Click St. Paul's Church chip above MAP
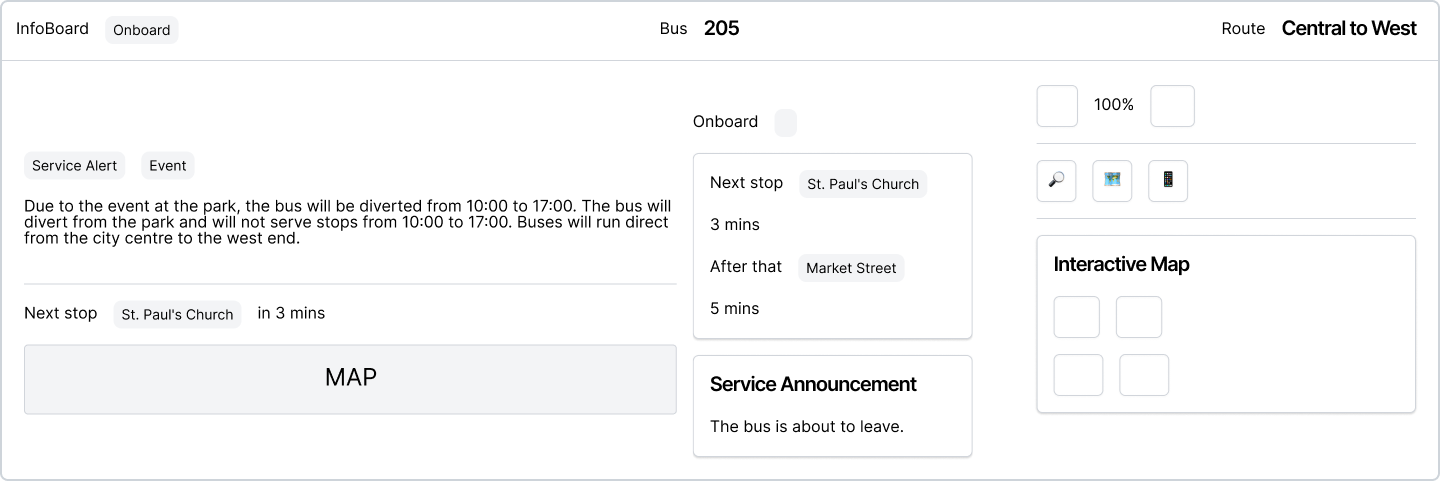The width and height of the screenshot is (1440, 481). 178,314
